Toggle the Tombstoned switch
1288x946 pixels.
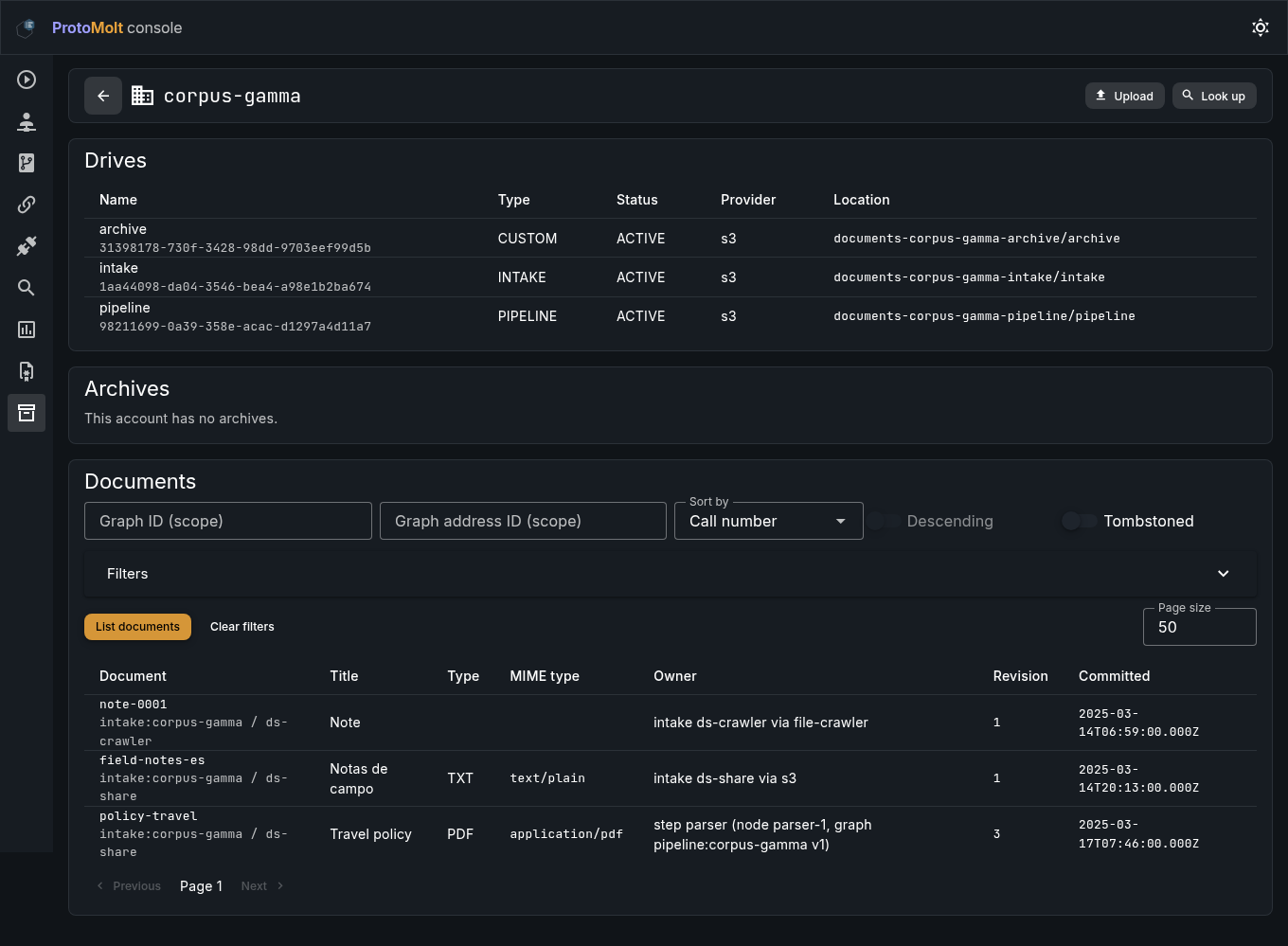(1080, 521)
